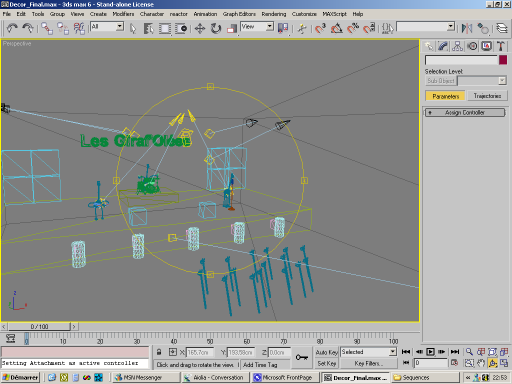This screenshot has height=384, width=512.
Task: Click Named Selection Sets edit icon
Action: [387, 28]
